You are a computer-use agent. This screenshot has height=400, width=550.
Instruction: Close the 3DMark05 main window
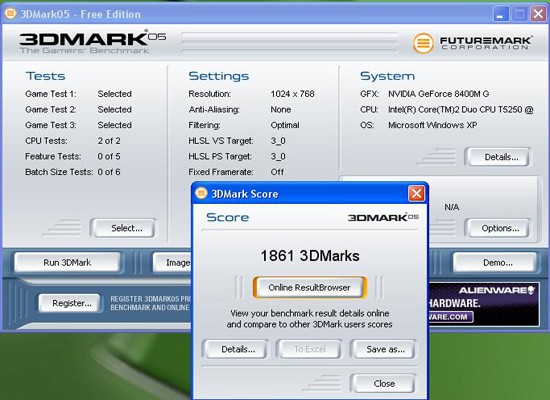point(538,14)
